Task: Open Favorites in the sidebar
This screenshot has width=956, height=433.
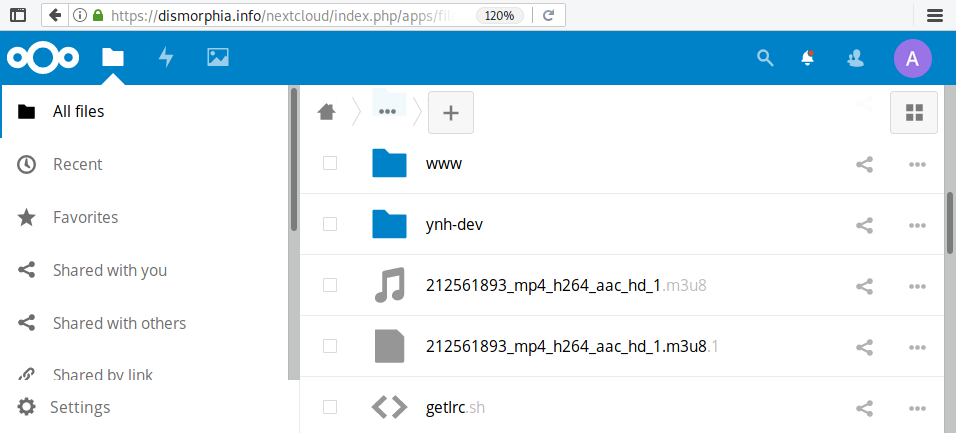Action: (85, 217)
